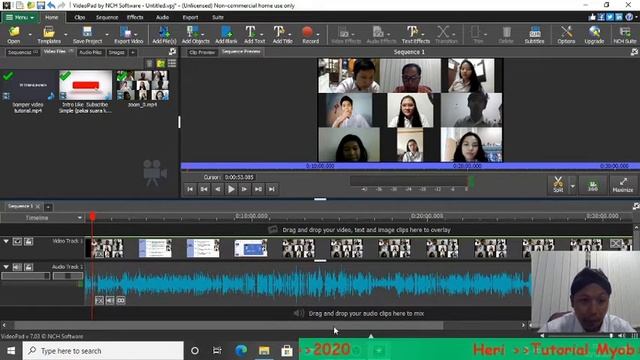Open the Templates tool
640x360 pixels.
[x=49, y=34]
